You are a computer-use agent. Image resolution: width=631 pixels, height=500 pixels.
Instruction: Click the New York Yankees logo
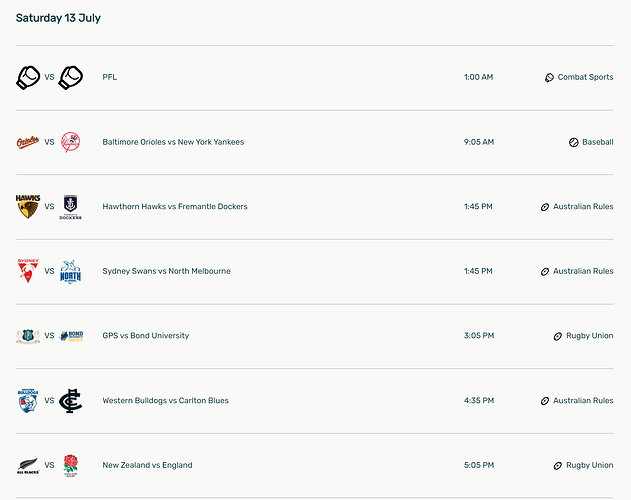70,142
